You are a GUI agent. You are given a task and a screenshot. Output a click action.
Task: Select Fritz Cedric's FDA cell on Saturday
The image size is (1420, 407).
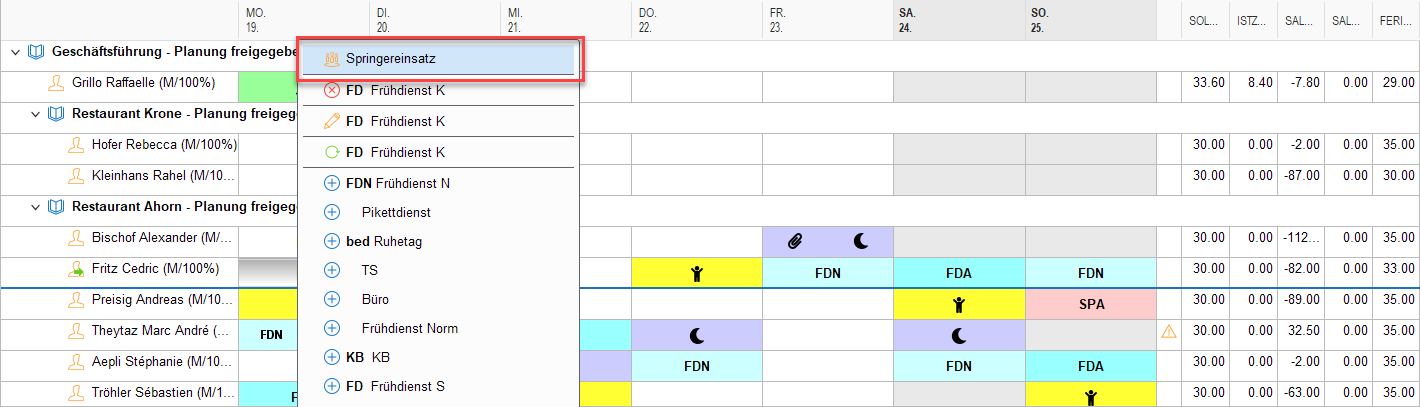[958, 271]
